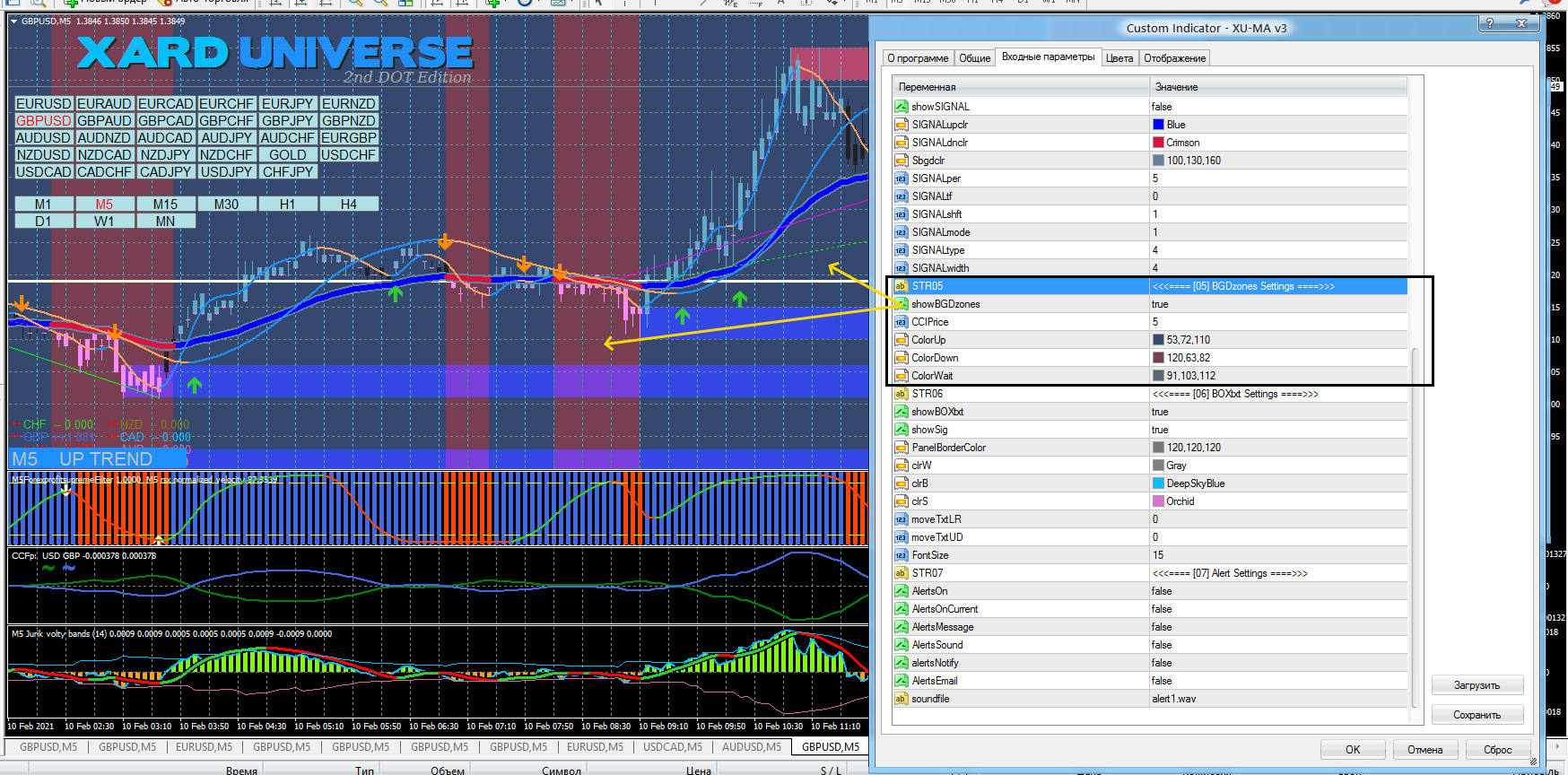Image resolution: width=1568 pixels, height=775 pixels.
Task: Select the icon next to soundfile parameter
Action: coord(901,699)
